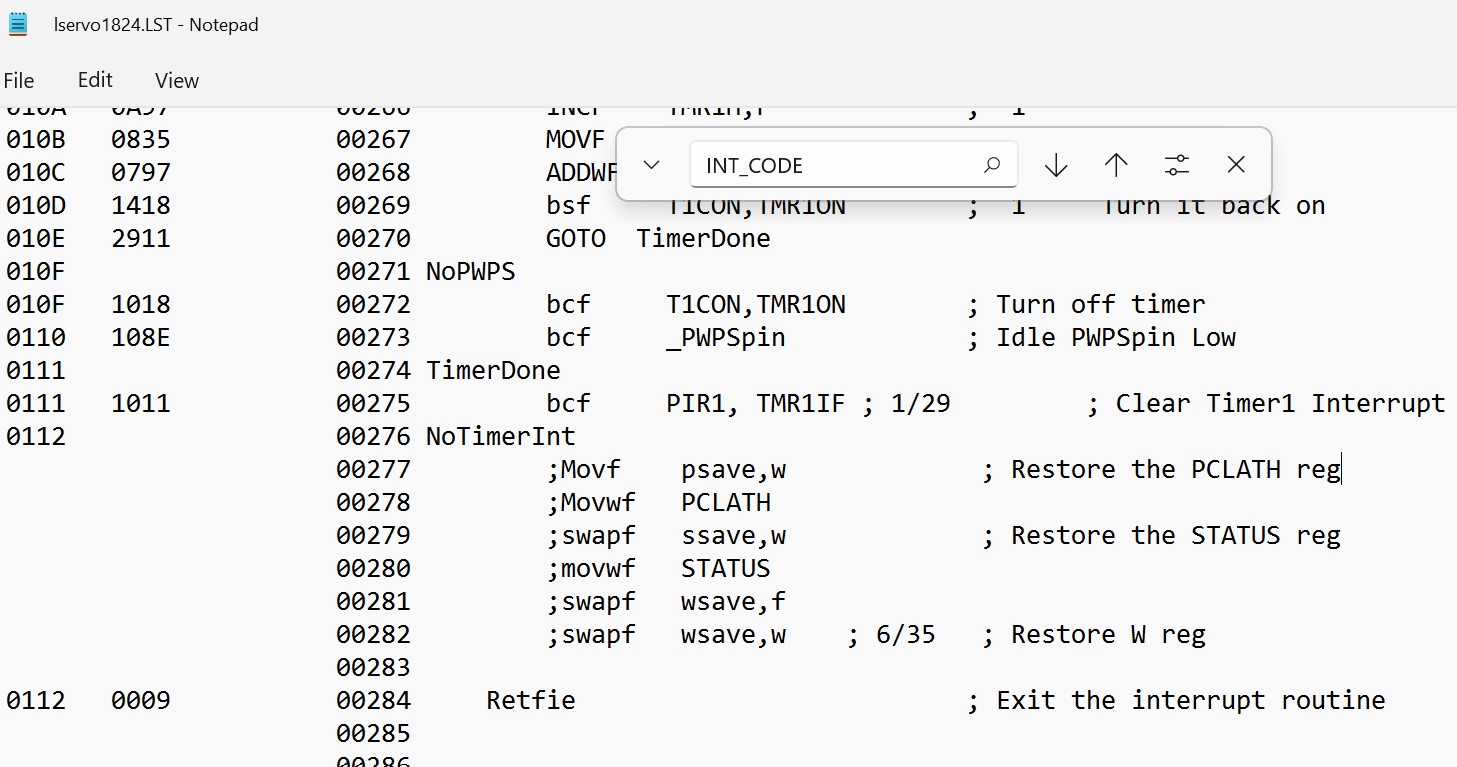Open the File menu
Viewport: 1457px width, 767px height.
(x=19, y=81)
